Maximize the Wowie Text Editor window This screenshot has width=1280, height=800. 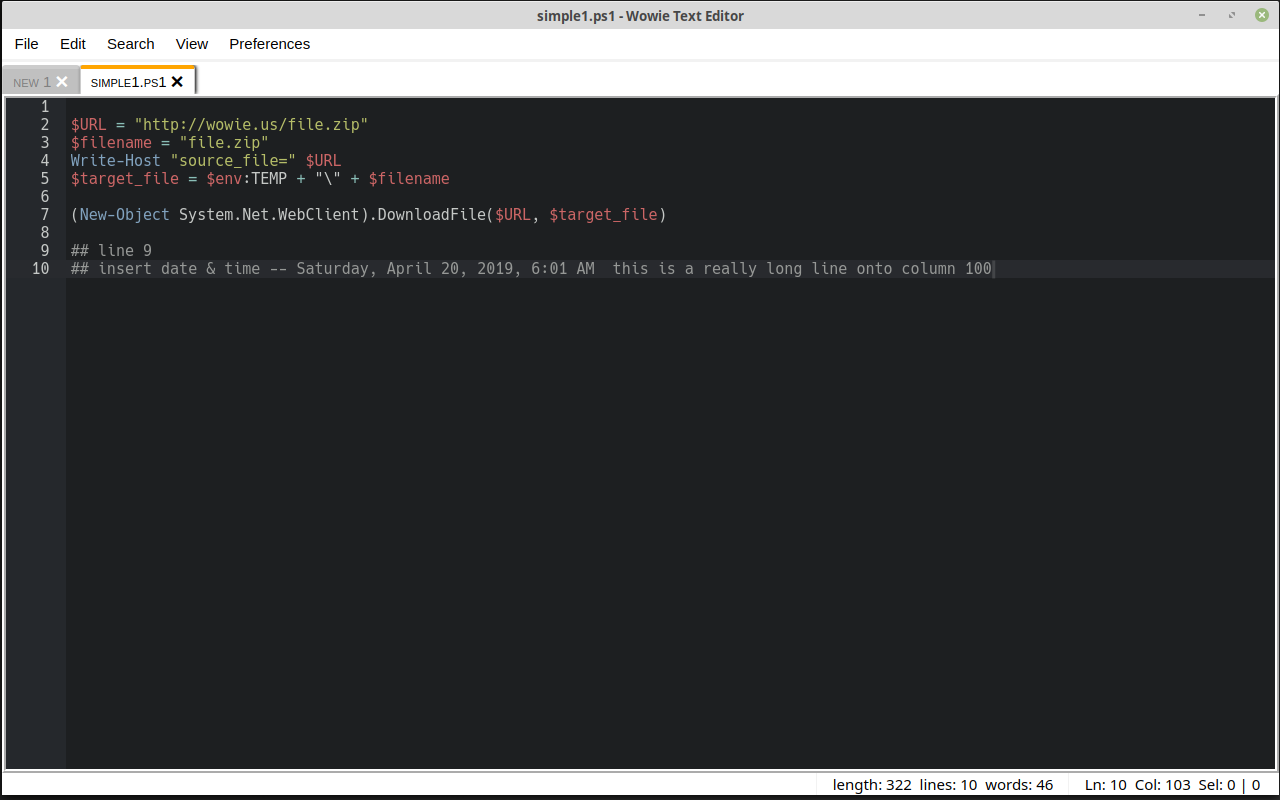[1232, 15]
